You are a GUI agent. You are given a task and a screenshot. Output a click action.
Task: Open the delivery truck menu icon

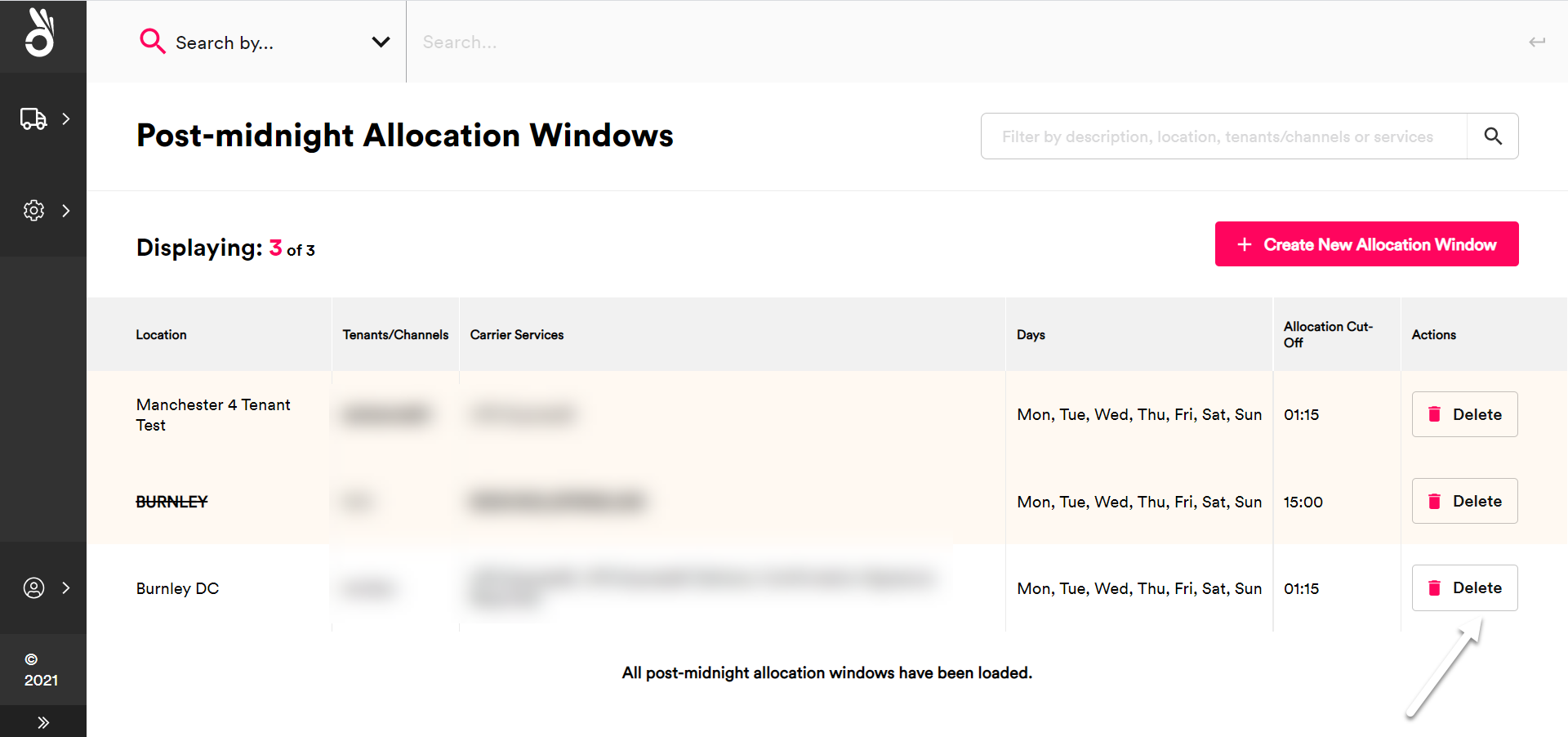(x=33, y=119)
